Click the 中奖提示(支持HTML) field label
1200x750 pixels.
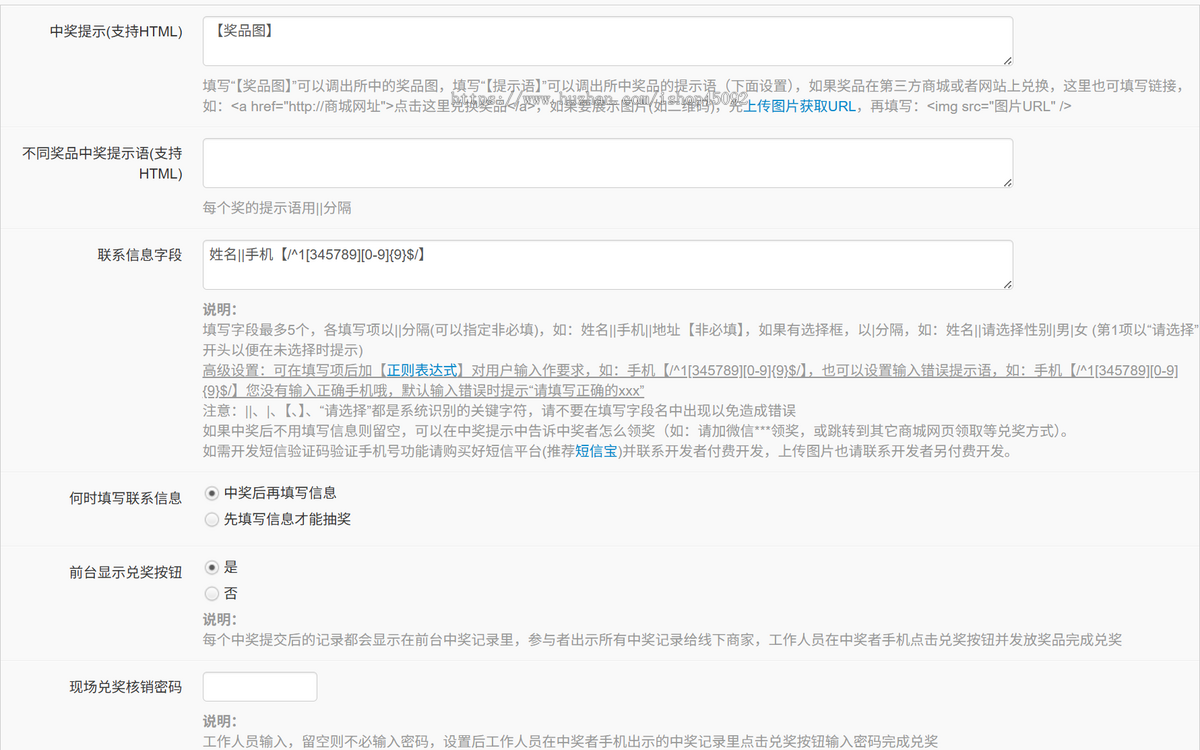tap(116, 31)
